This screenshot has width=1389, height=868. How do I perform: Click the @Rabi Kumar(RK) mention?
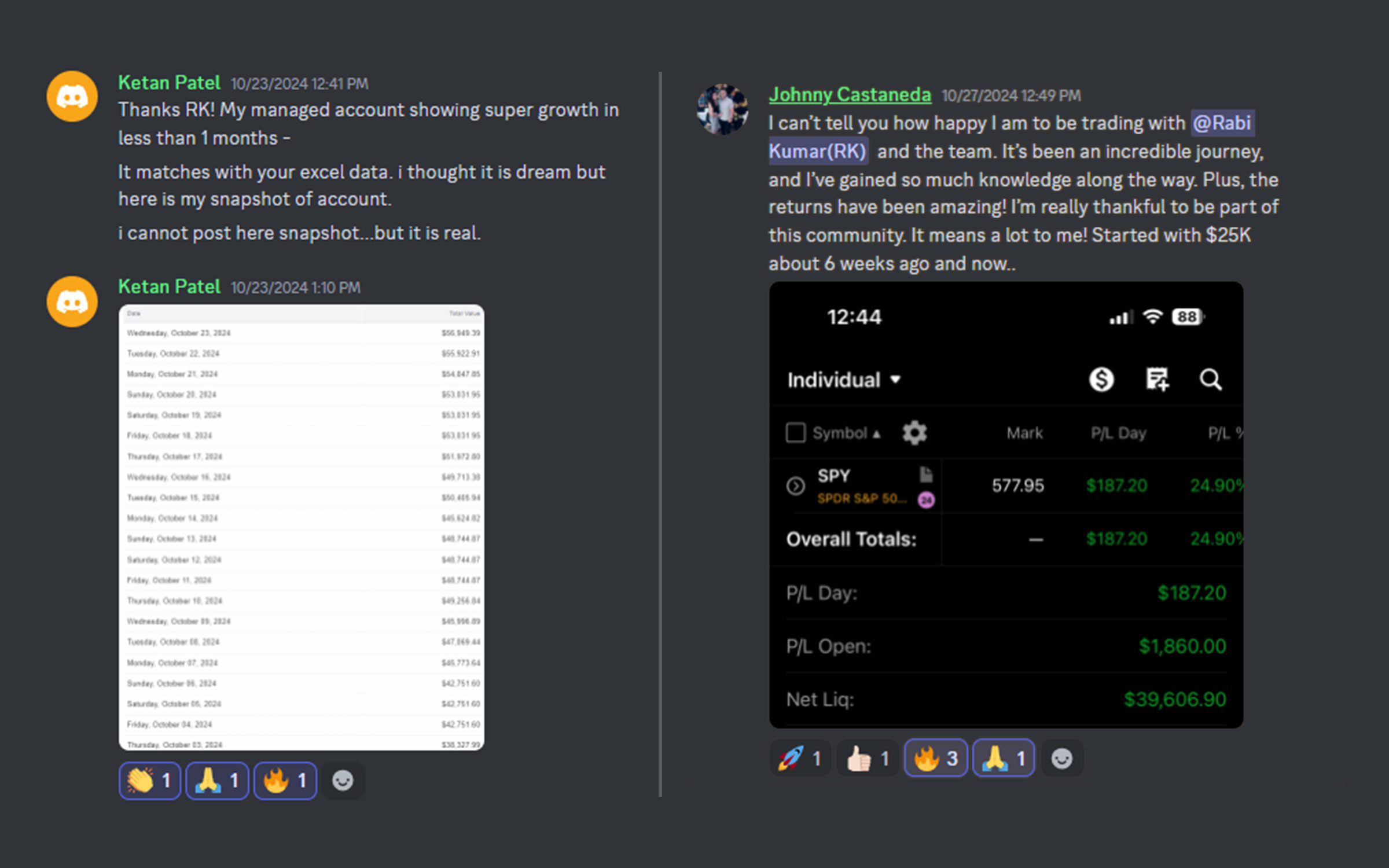tap(1012, 137)
